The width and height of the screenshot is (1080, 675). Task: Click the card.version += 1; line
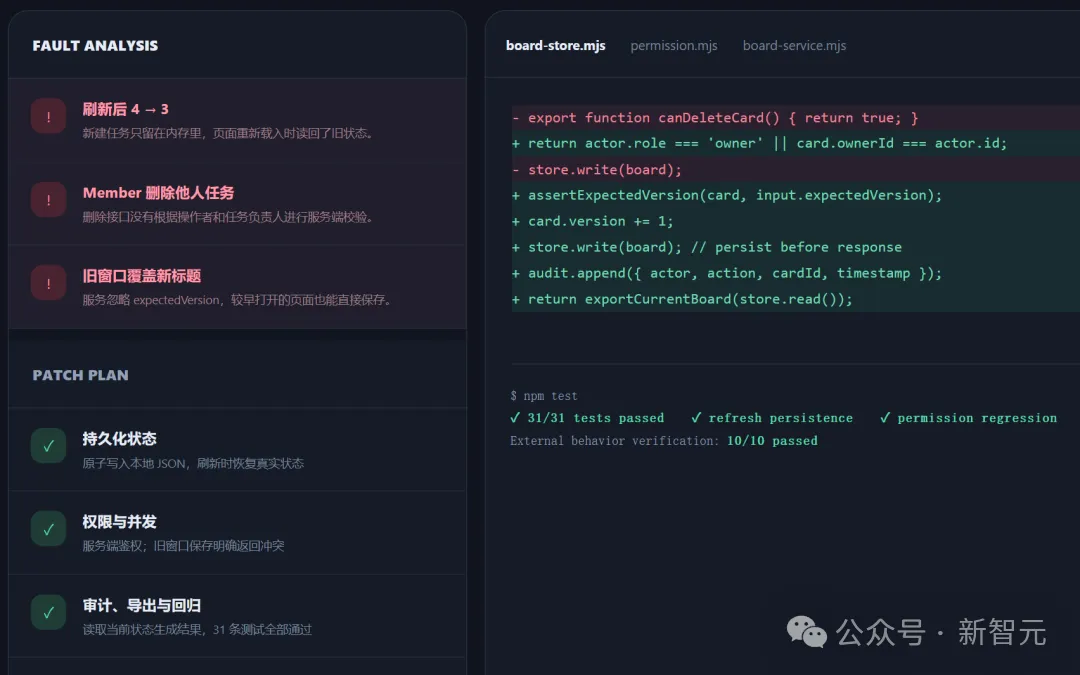tap(796, 221)
